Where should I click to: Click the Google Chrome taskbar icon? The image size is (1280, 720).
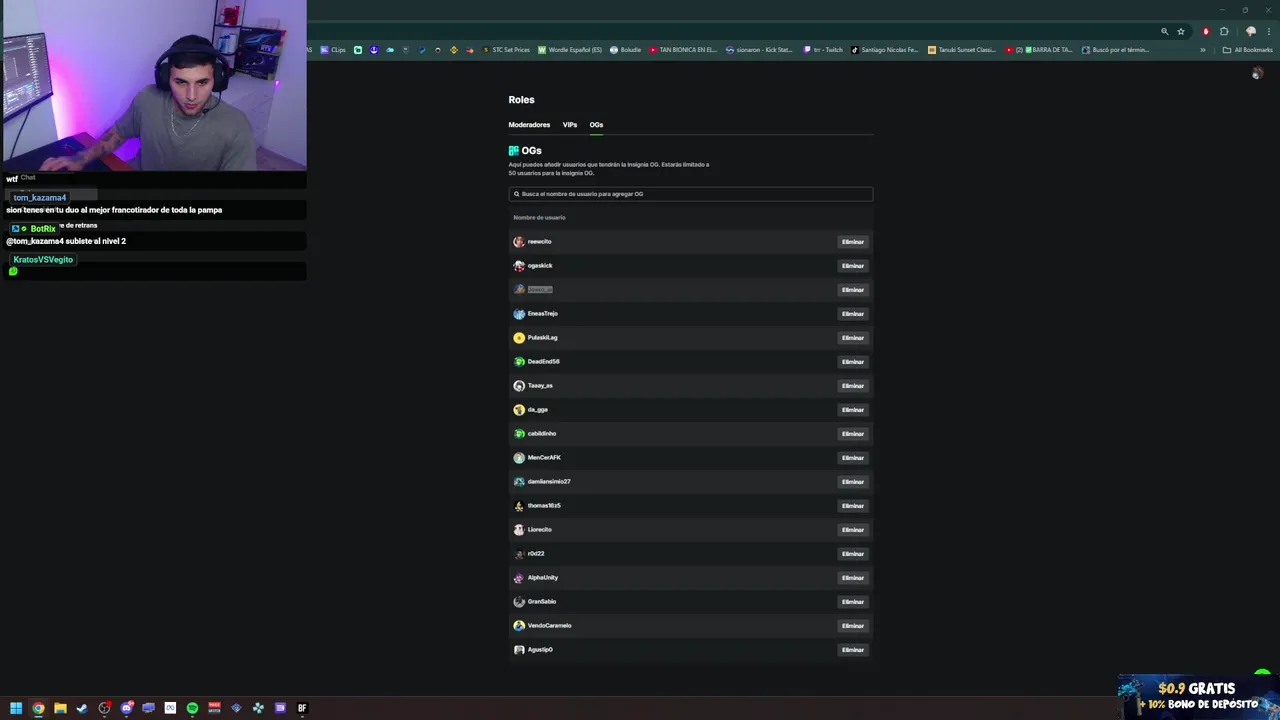[x=38, y=708]
